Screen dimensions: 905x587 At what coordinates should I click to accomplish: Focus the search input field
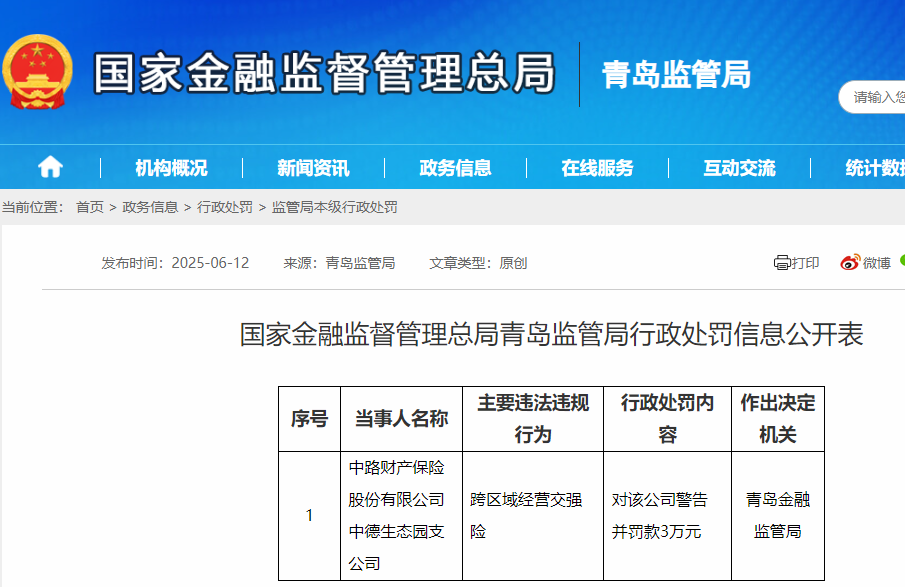[x=872, y=97]
